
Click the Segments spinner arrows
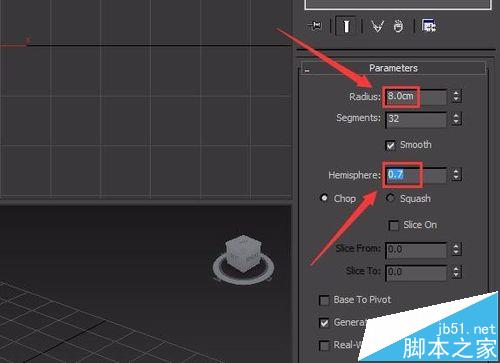[456, 119]
